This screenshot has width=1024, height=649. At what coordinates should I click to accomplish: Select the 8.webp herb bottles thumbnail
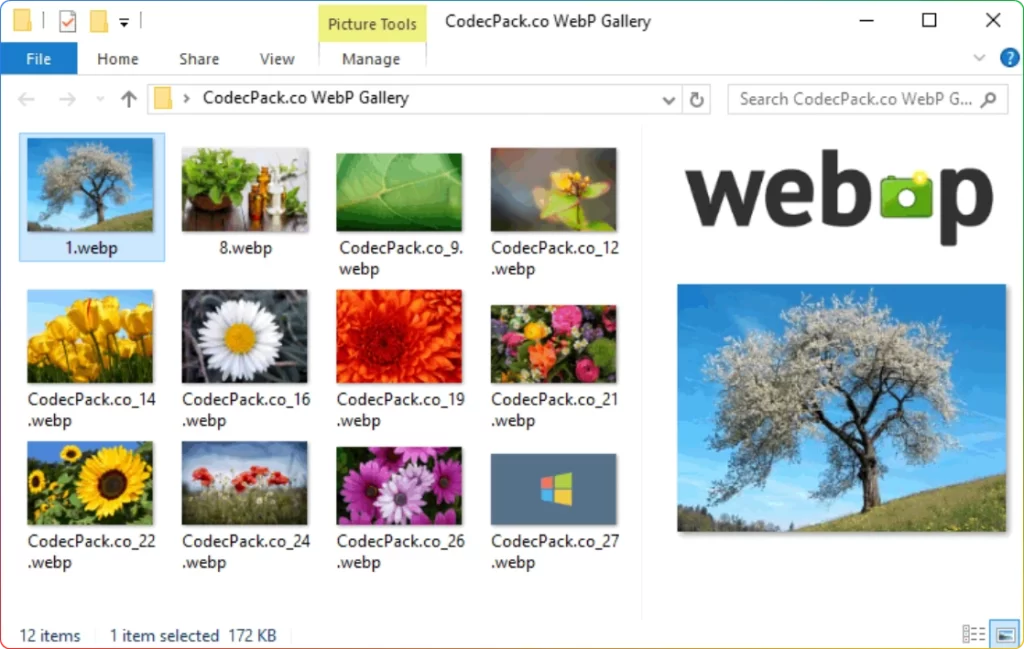click(x=245, y=189)
